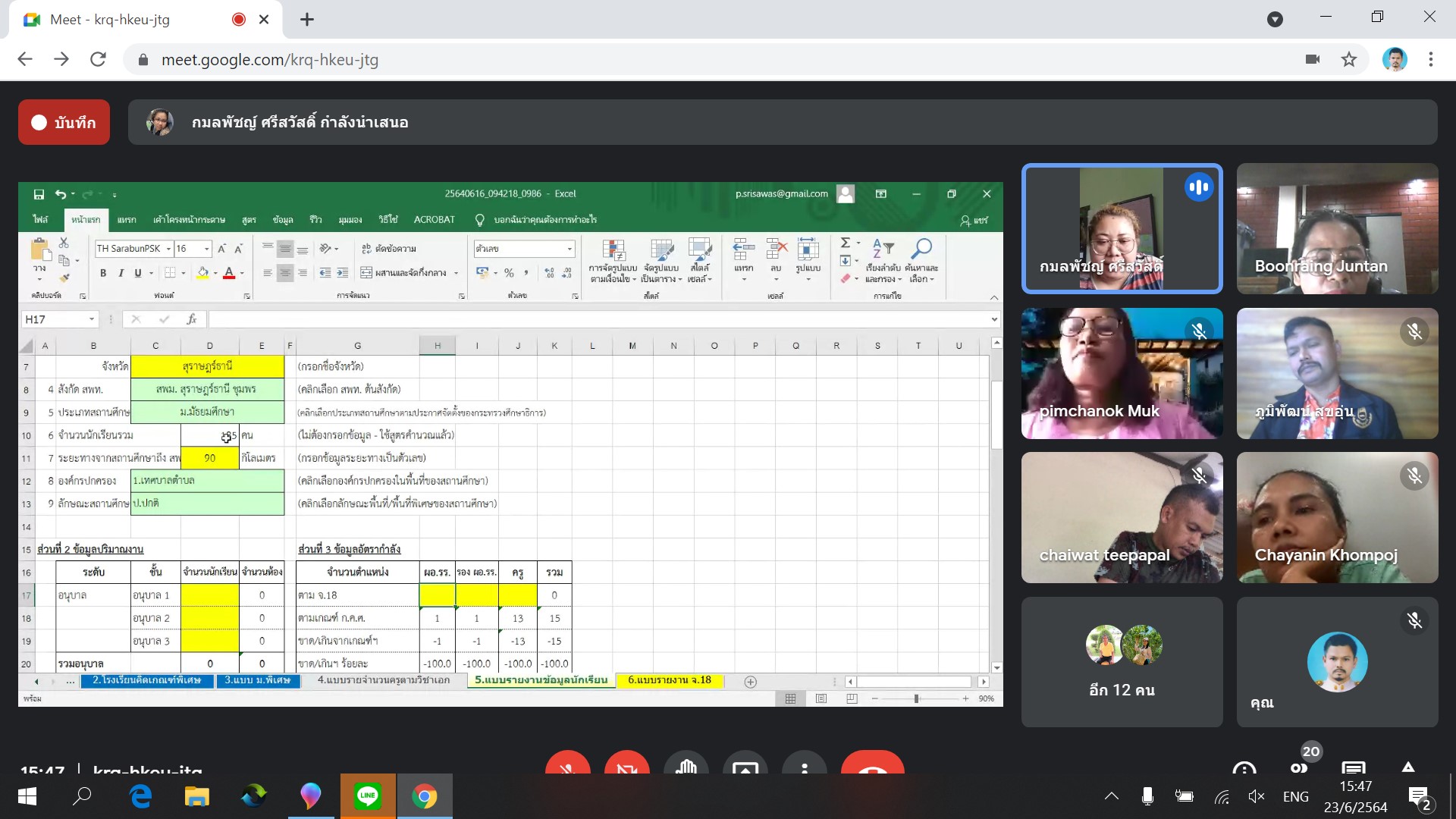This screenshot has height=819, width=1456.
Task: Click the Excel save icon
Action: 39,194
